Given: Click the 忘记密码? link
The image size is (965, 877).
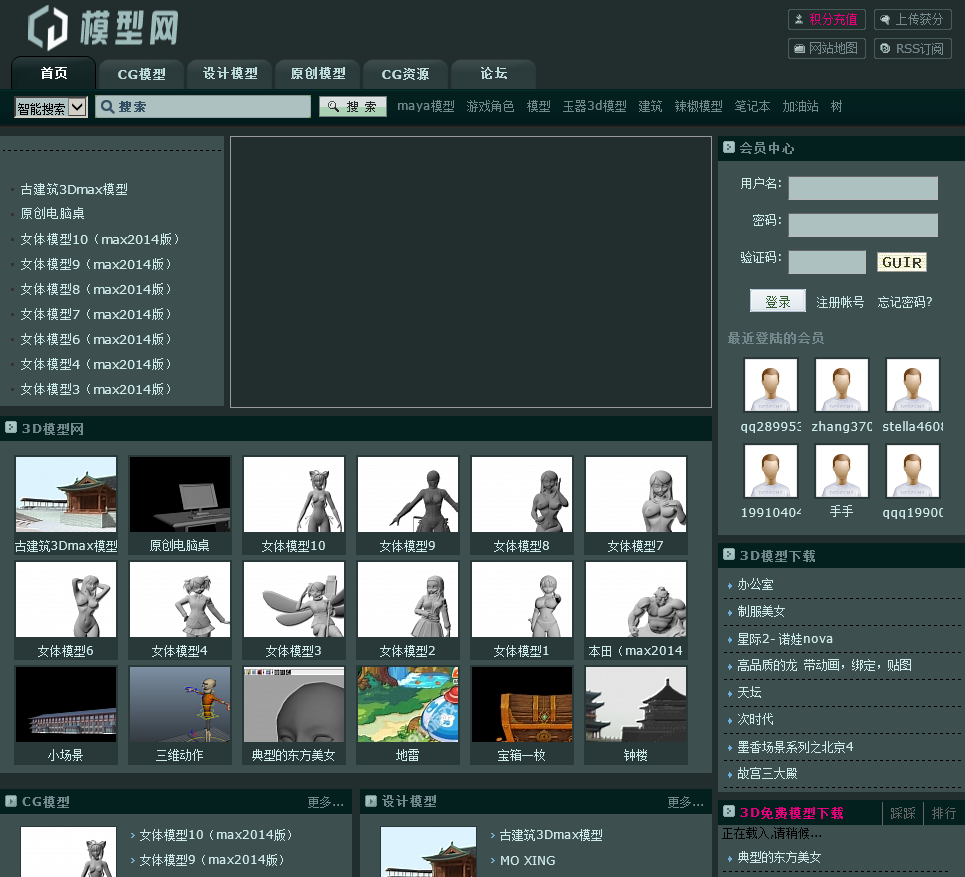Looking at the screenshot, I should click(x=904, y=302).
